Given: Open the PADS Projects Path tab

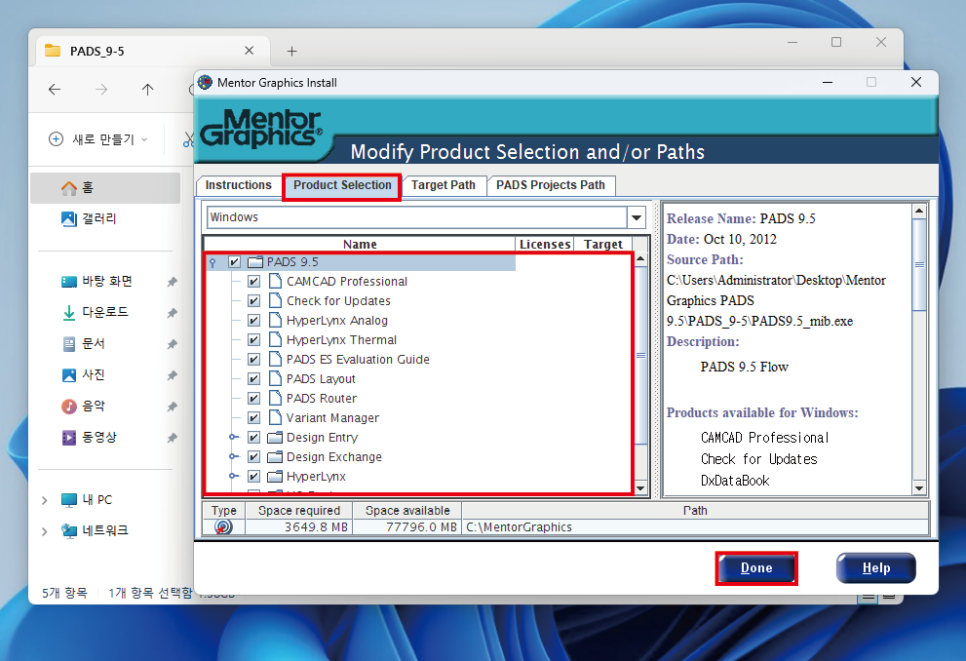Looking at the screenshot, I should coord(551,185).
